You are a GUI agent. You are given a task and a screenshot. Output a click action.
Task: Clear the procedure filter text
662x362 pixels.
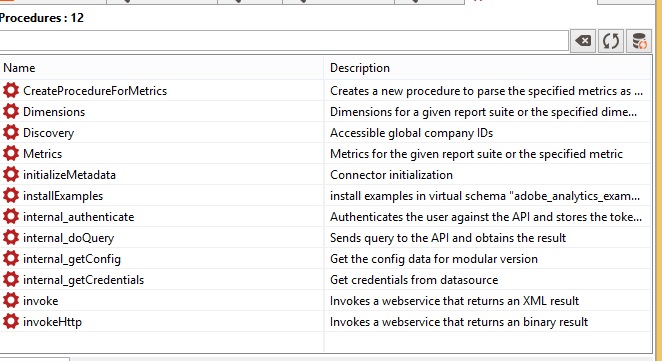click(583, 41)
